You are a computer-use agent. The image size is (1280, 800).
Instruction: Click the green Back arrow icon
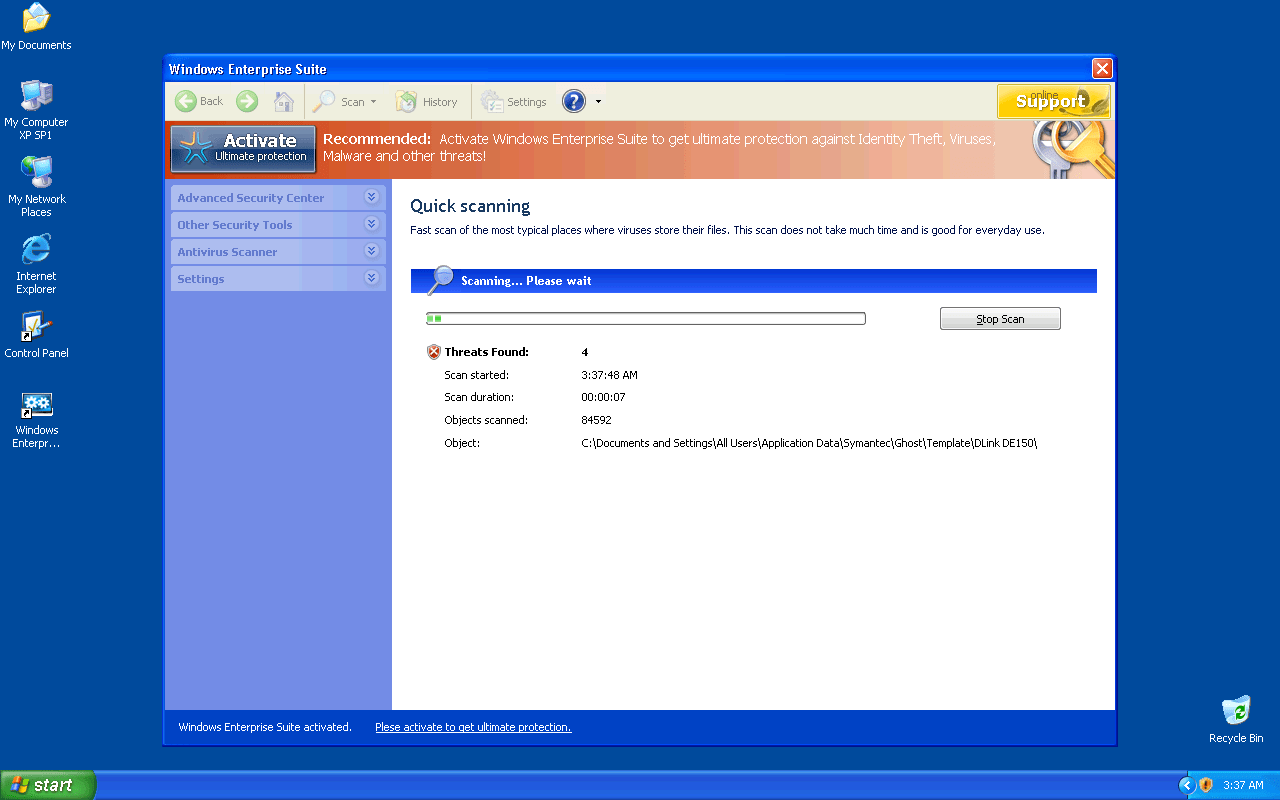click(186, 101)
